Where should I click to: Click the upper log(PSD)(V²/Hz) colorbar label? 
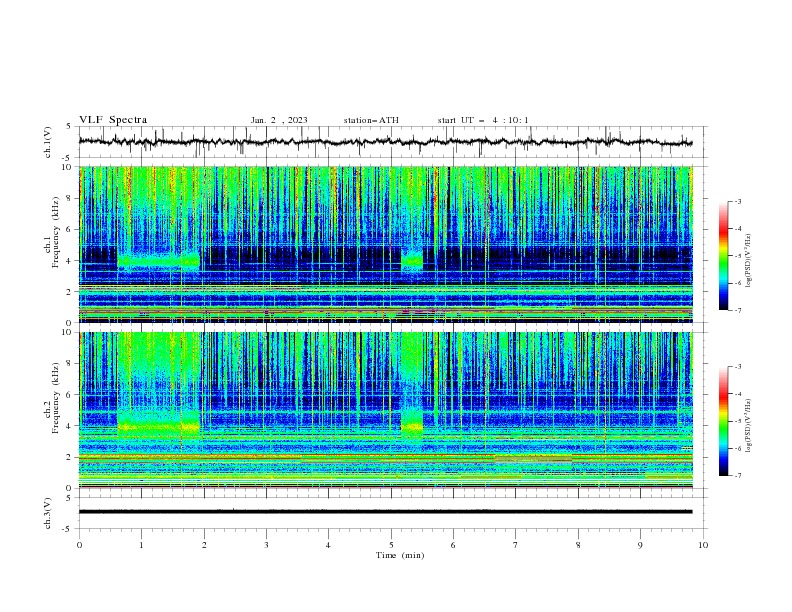coord(748,261)
